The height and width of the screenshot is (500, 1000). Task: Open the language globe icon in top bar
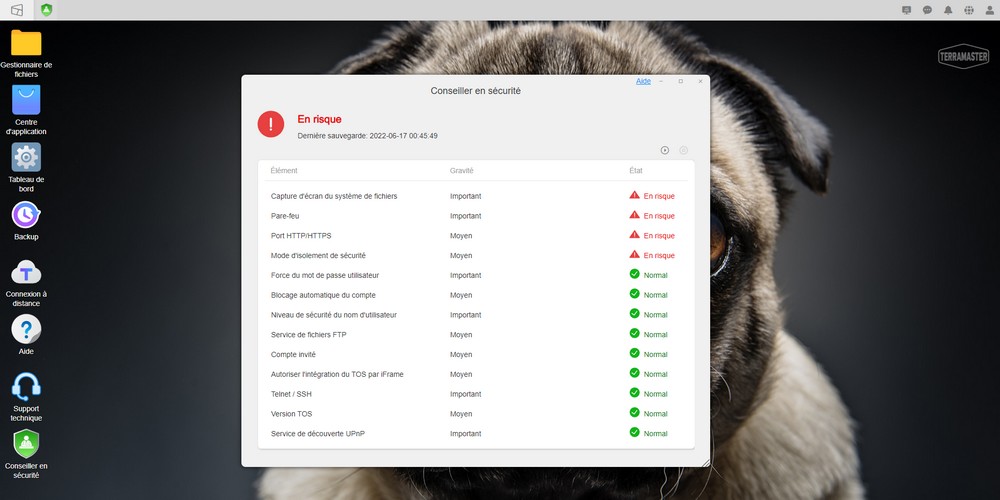pos(969,10)
